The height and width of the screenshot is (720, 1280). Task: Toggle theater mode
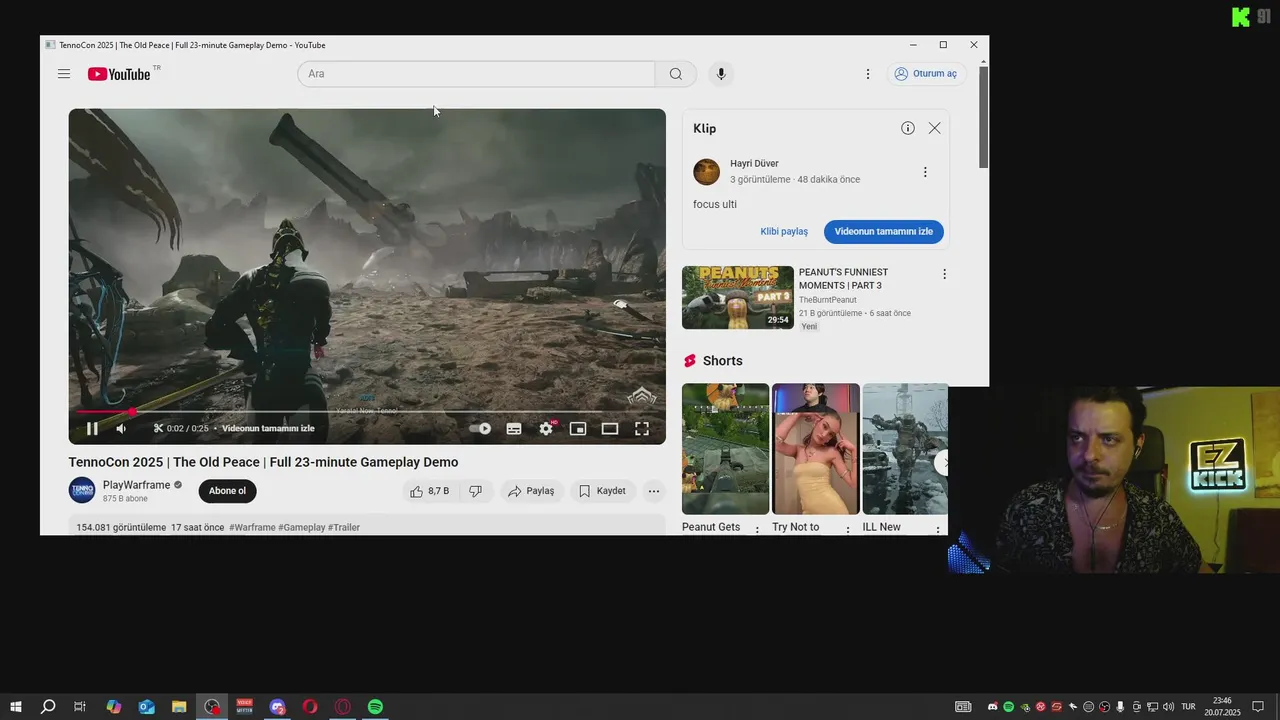click(610, 429)
